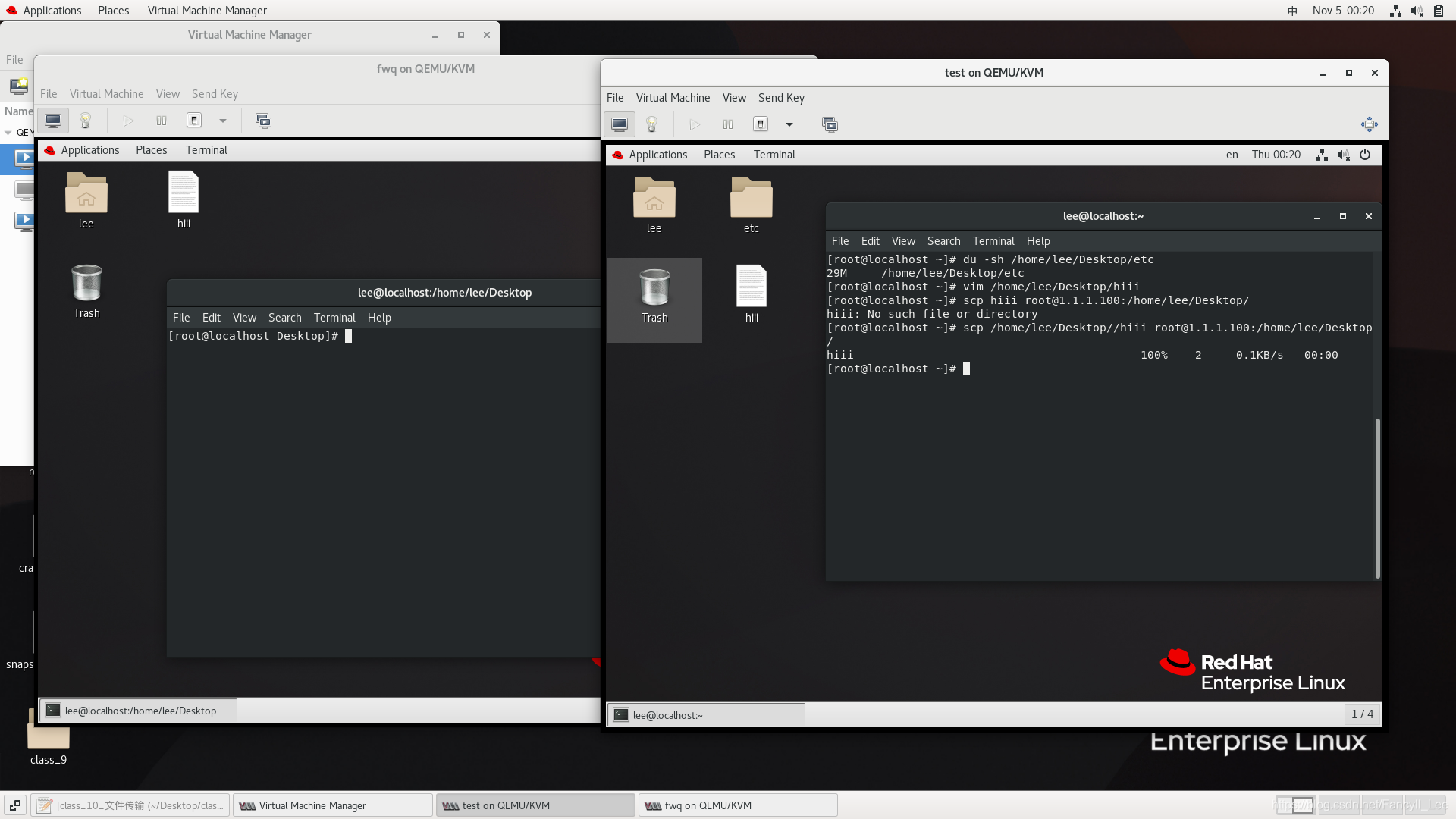Open virtual hardware details lightbulb in test VM

point(651,124)
